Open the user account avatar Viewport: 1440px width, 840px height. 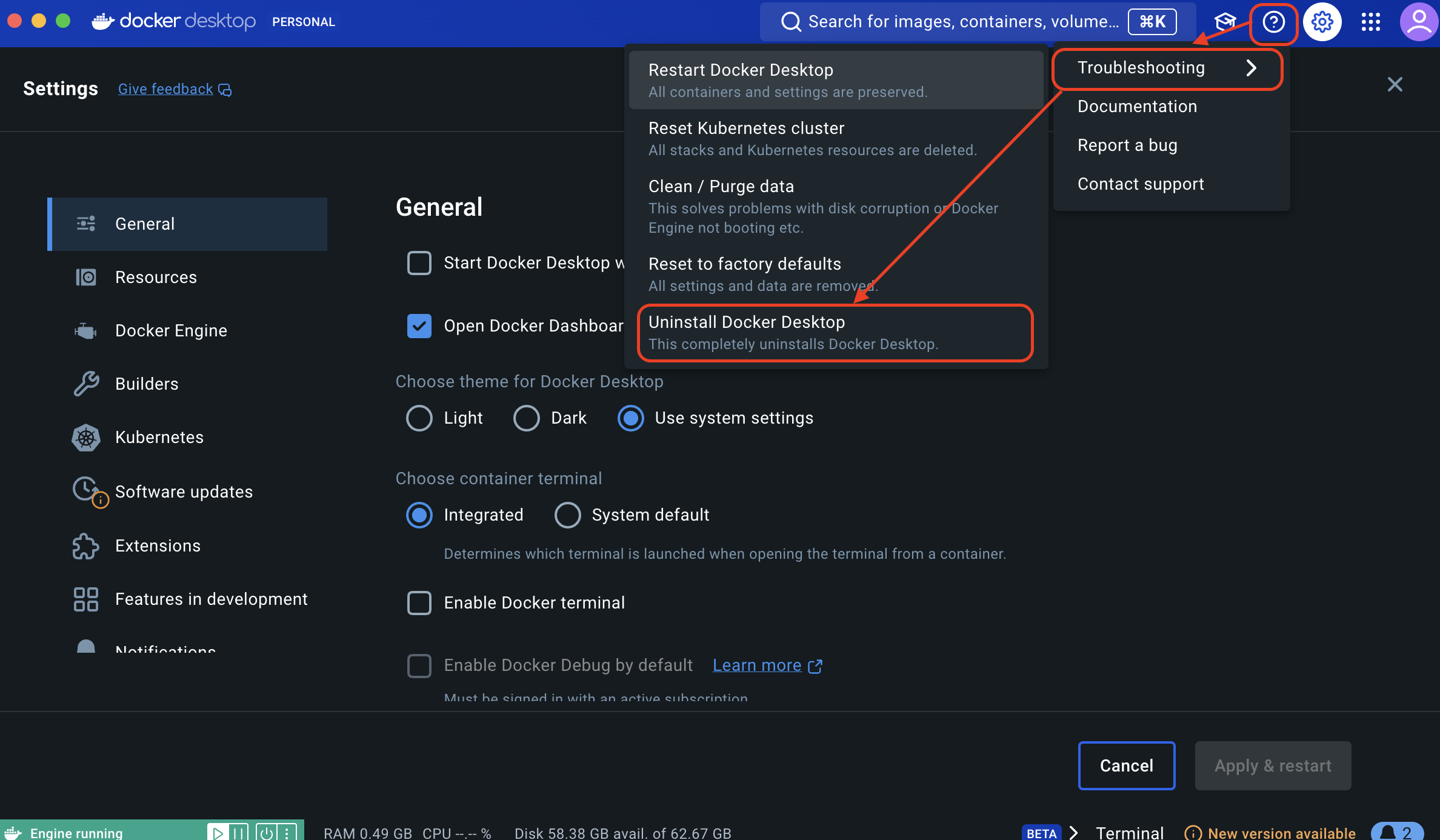click(1418, 21)
